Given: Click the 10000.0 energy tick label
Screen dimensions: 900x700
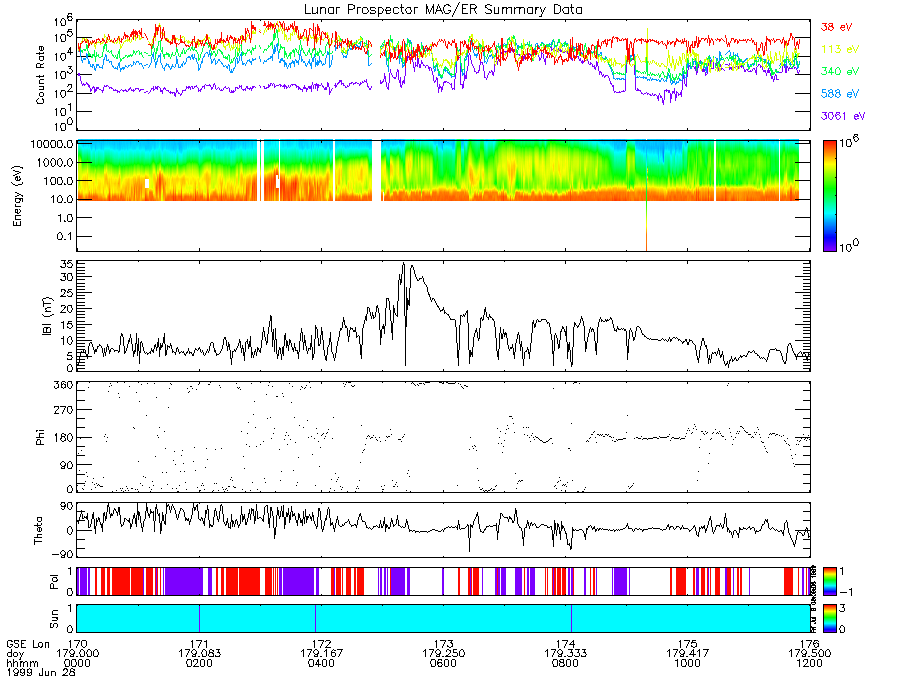Looking at the screenshot, I should (x=52, y=144).
